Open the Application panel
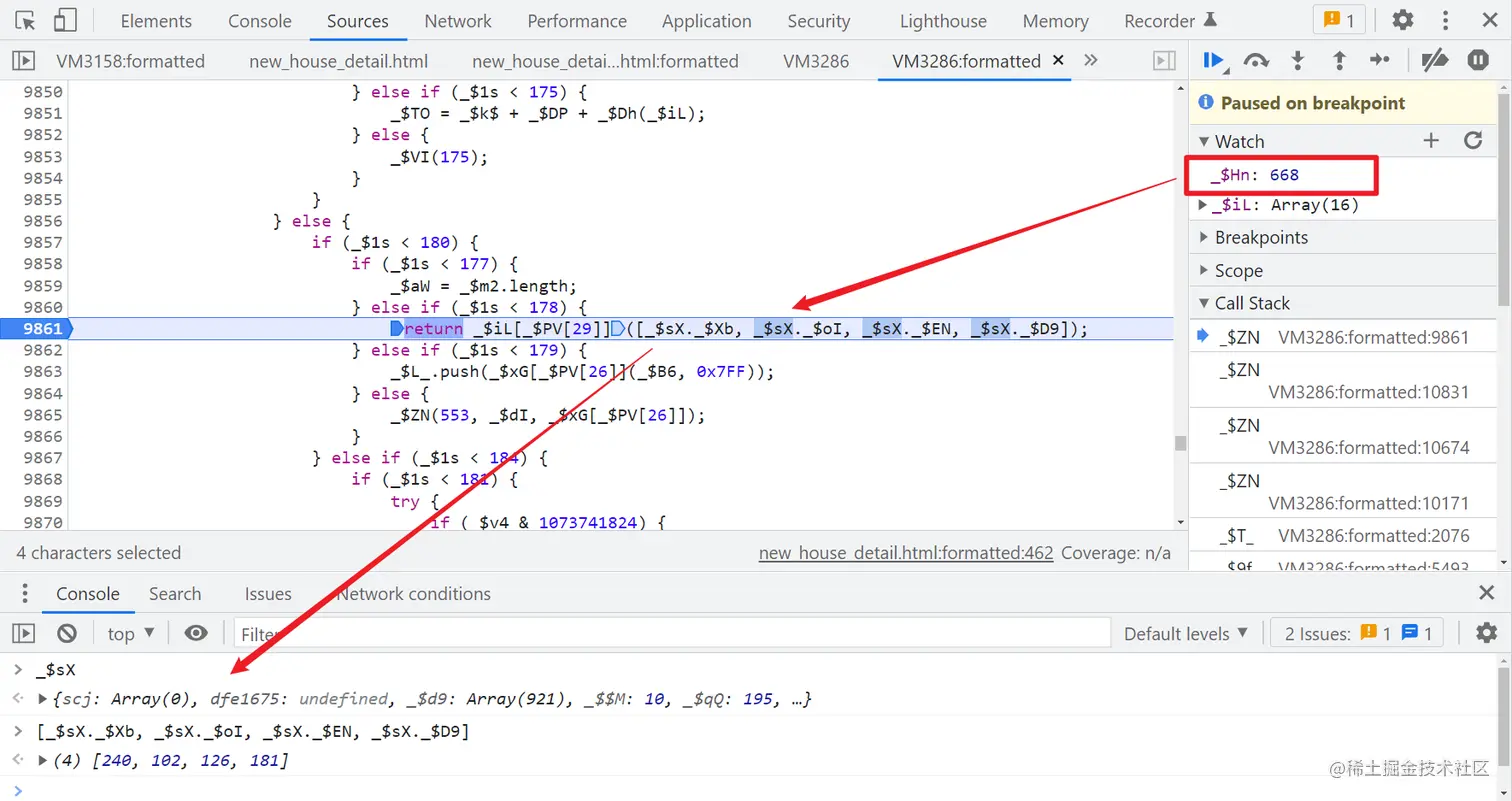The width and height of the screenshot is (1512, 801). pos(706,21)
